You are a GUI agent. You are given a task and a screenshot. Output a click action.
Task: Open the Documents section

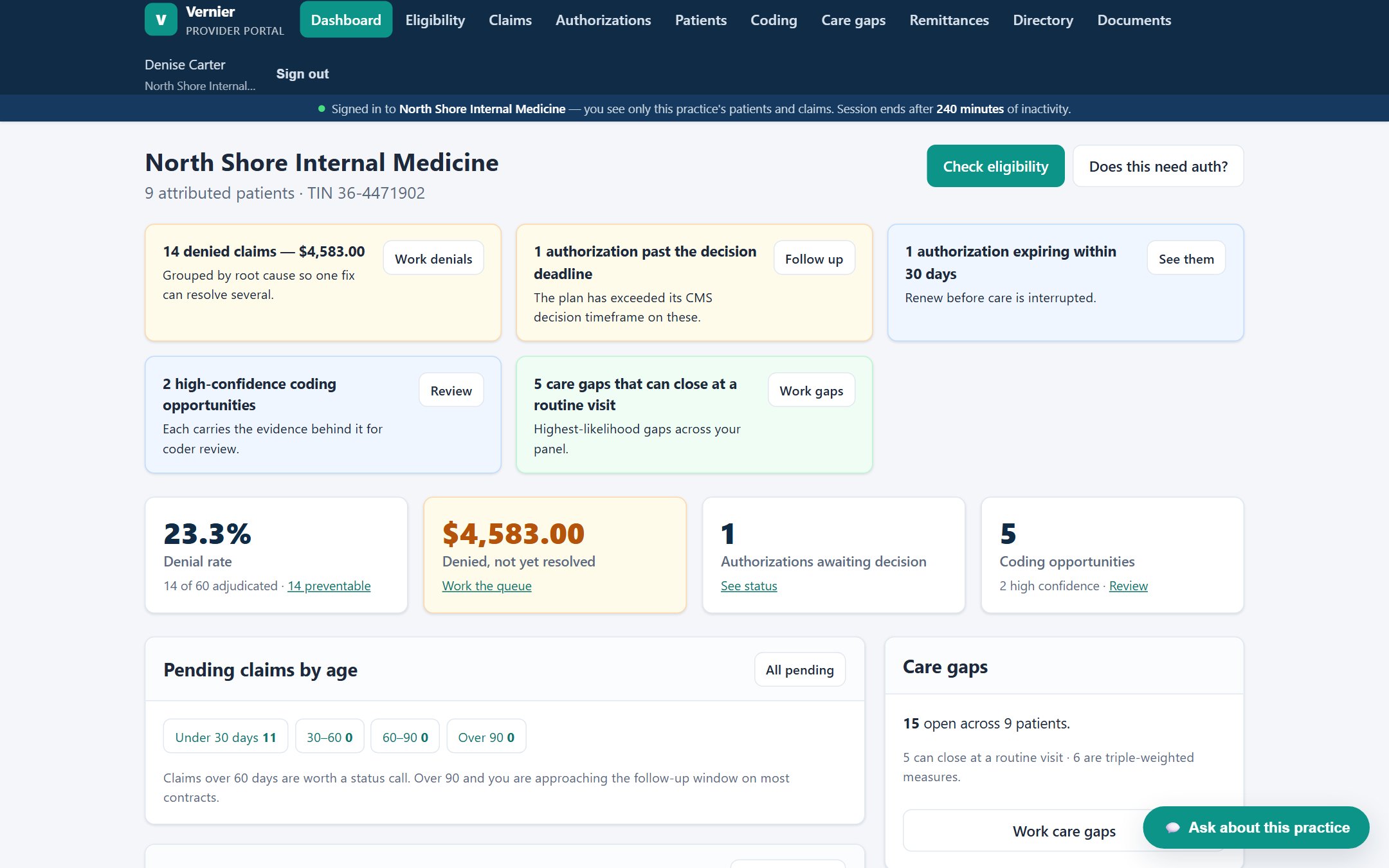1134,20
